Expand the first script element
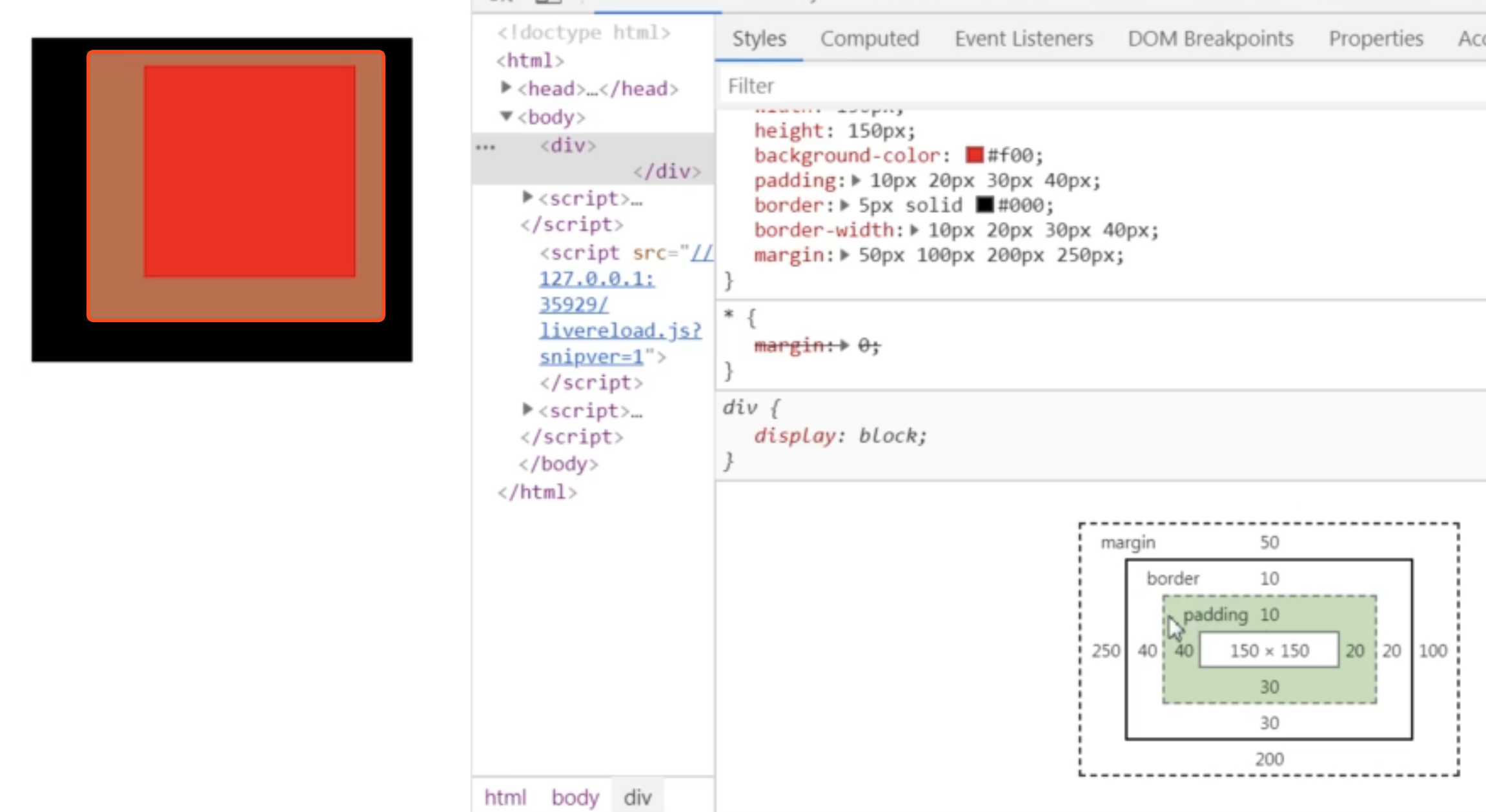This screenshot has width=1486, height=812. point(527,197)
